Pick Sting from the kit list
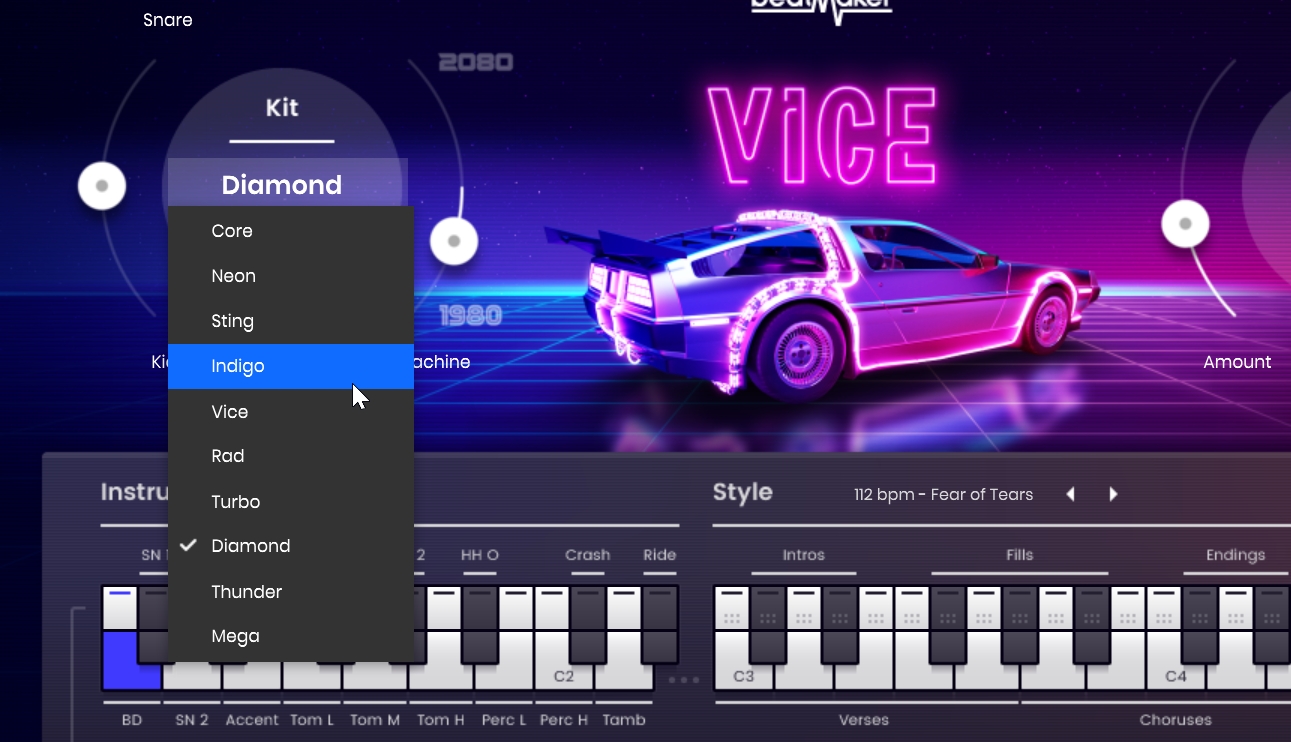 tap(291, 321)
